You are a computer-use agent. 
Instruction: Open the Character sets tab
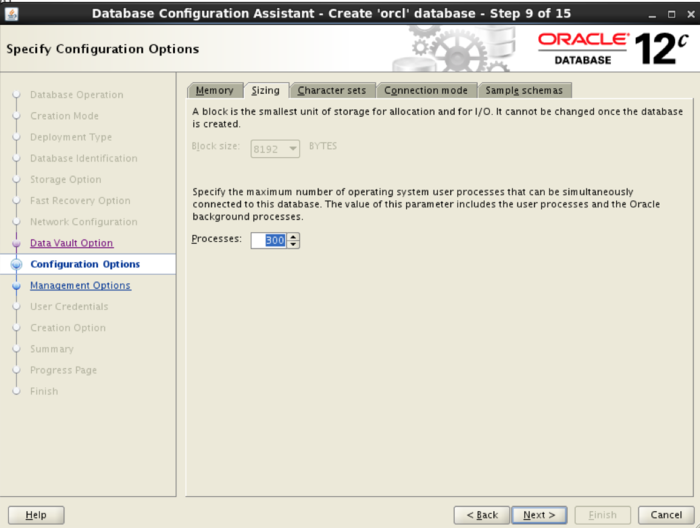332,90
